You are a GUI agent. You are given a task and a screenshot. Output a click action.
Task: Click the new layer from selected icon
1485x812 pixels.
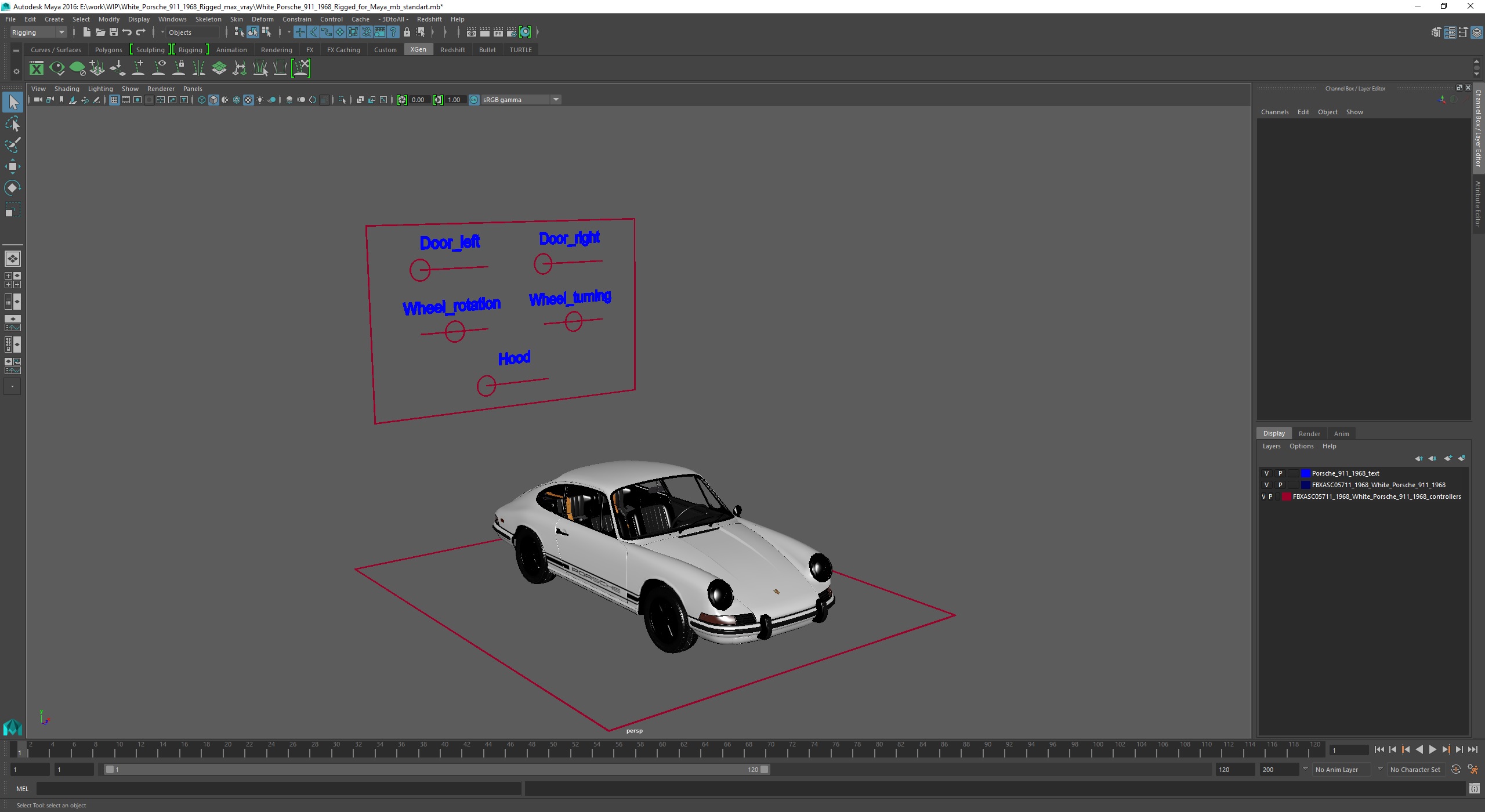point(1462,458)
